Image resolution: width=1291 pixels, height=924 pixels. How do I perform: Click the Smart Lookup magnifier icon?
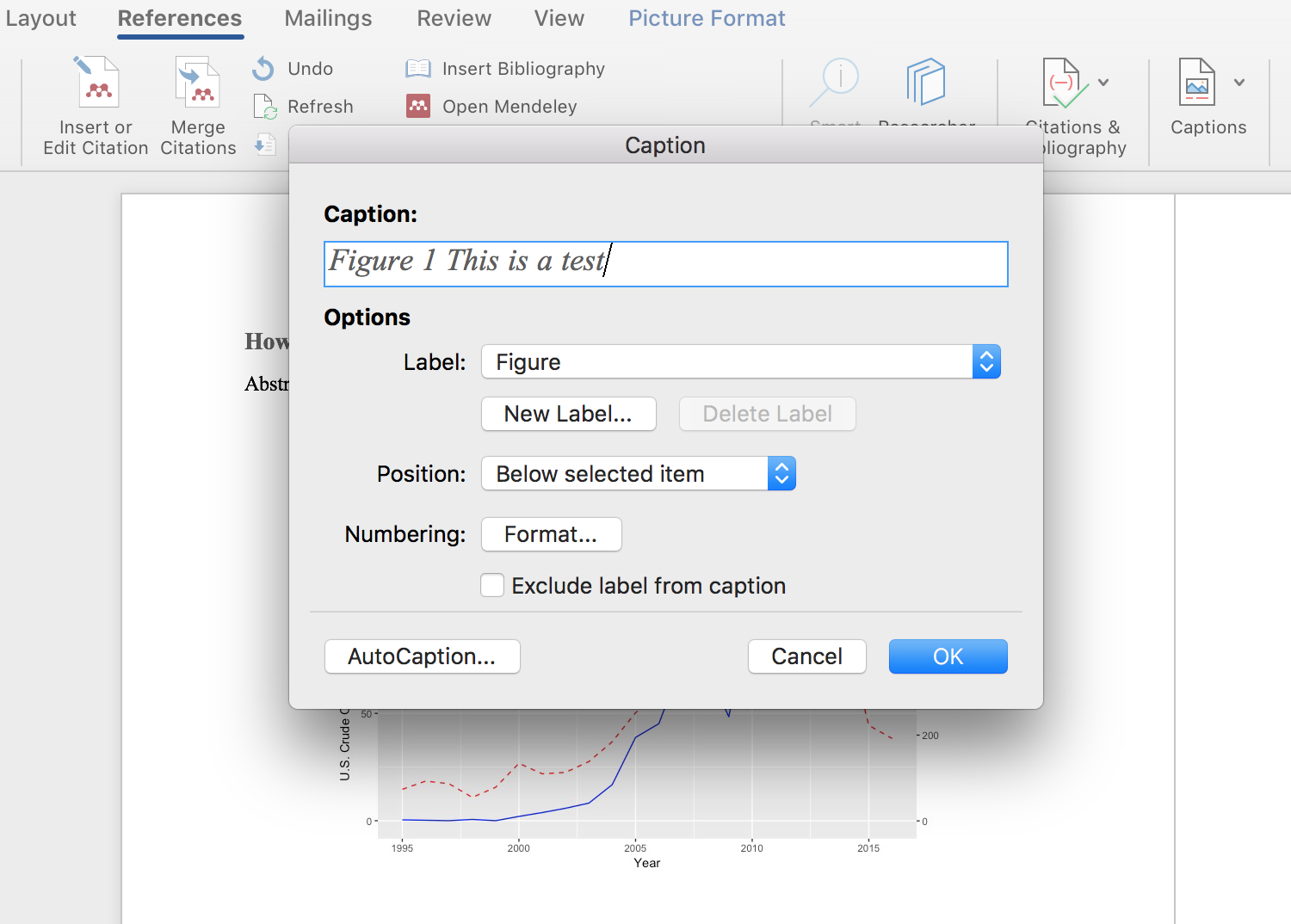point(835,83)
